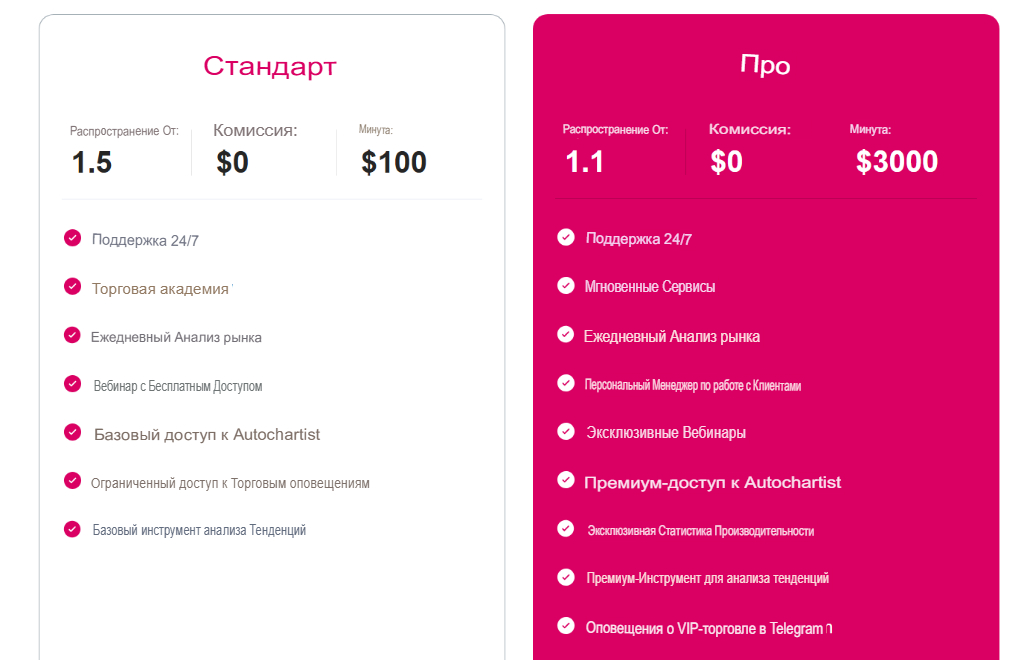Select the Стандарт plan heading
1024x660 pixels.
[270, 66]
